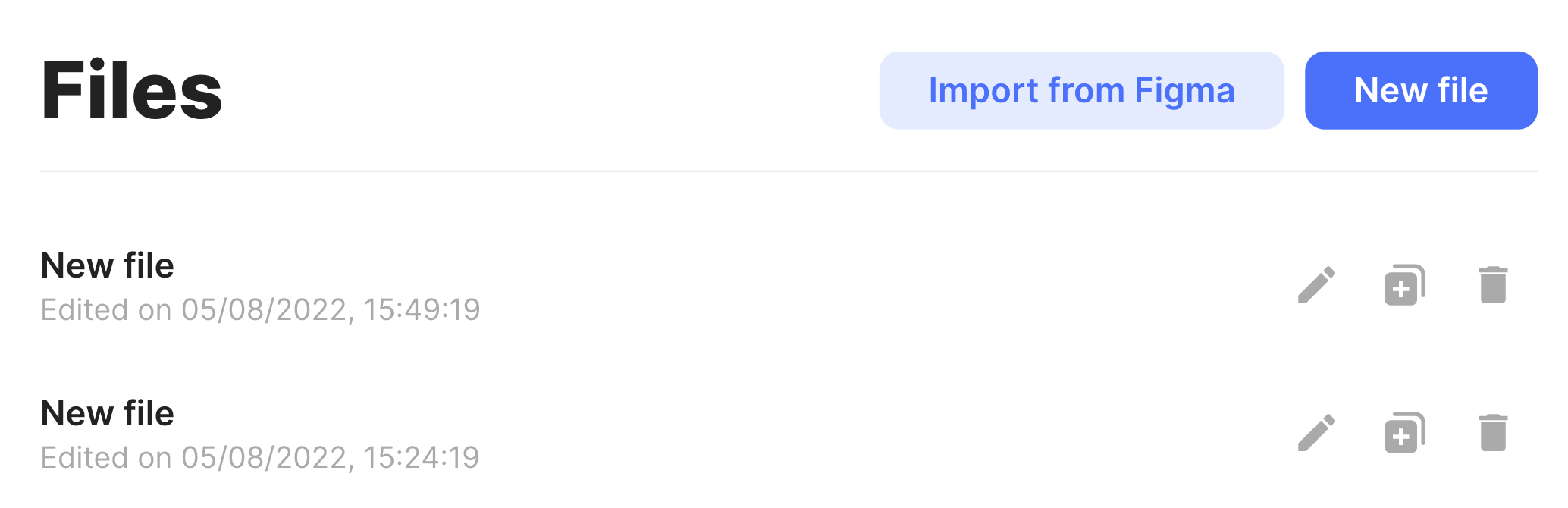The width and height of the screenshot is (1568, 508).
Task: Click the pencil edit icon for the 15:24:19 file
Action: click(1316, 433)
